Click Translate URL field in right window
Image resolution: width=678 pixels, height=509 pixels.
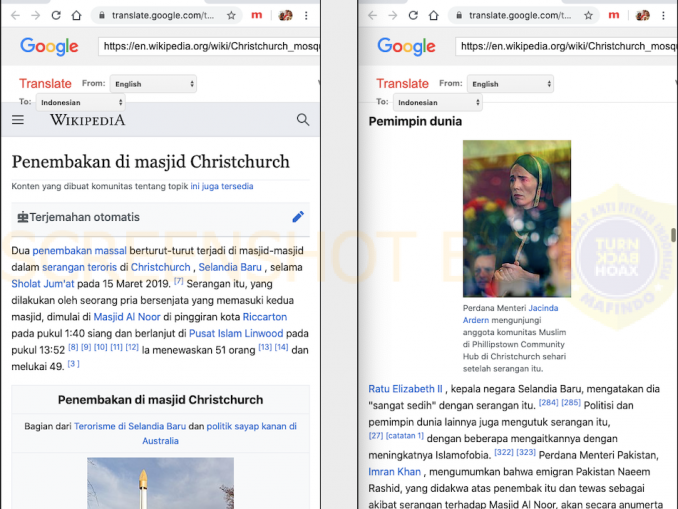point(566,46)
